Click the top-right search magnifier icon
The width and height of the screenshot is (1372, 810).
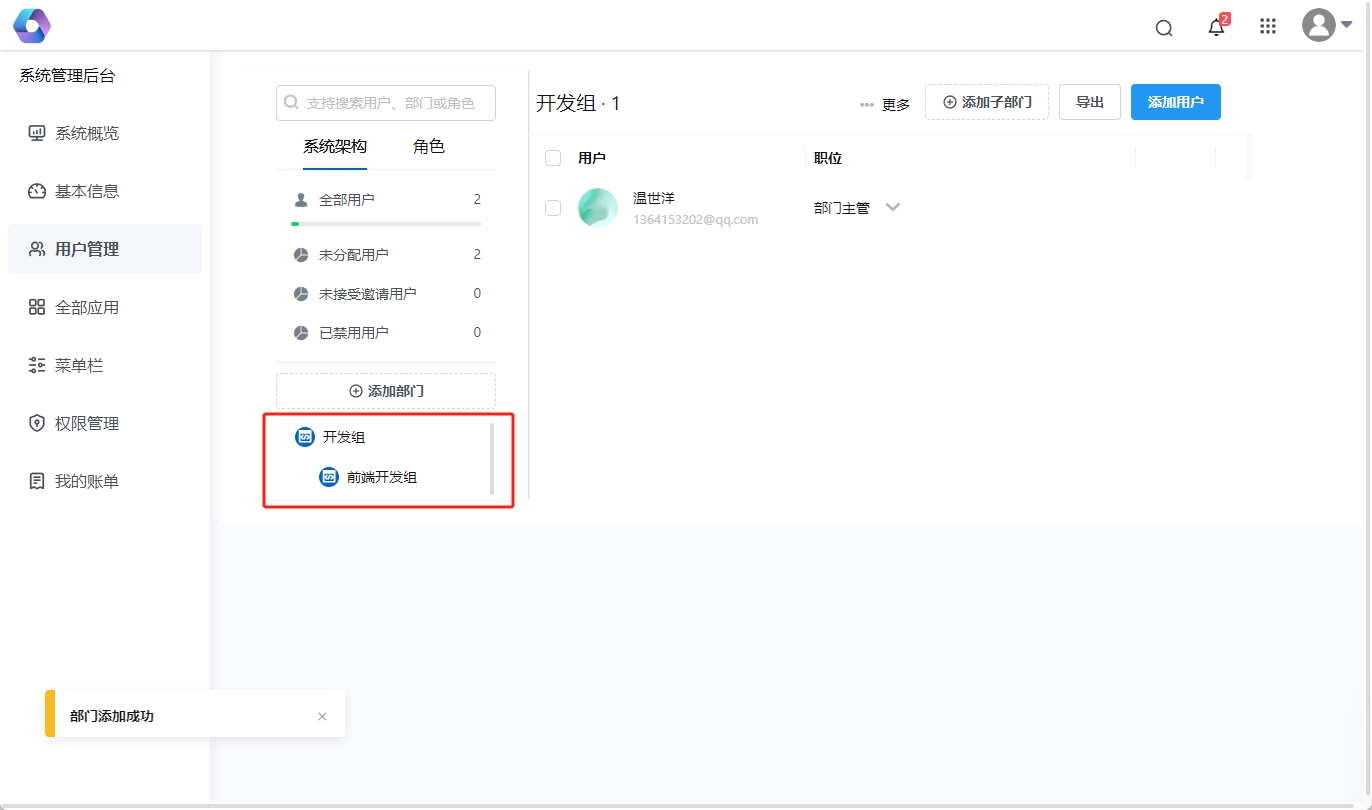pos(1163,27)
